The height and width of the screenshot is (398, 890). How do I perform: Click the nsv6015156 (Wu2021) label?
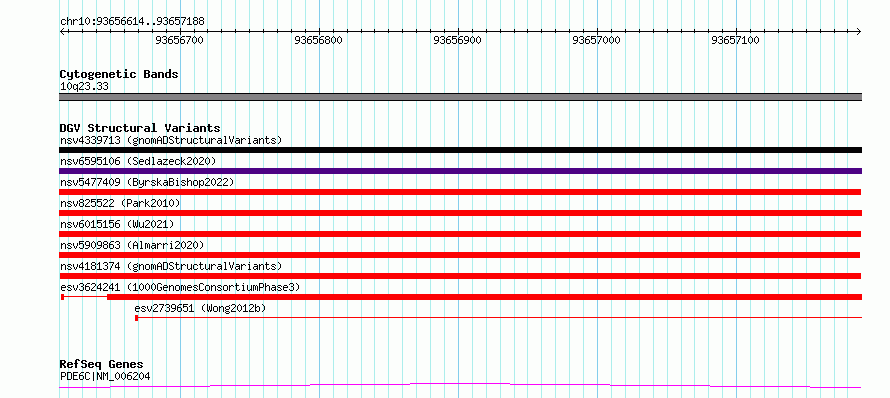[x=117, y=224]
